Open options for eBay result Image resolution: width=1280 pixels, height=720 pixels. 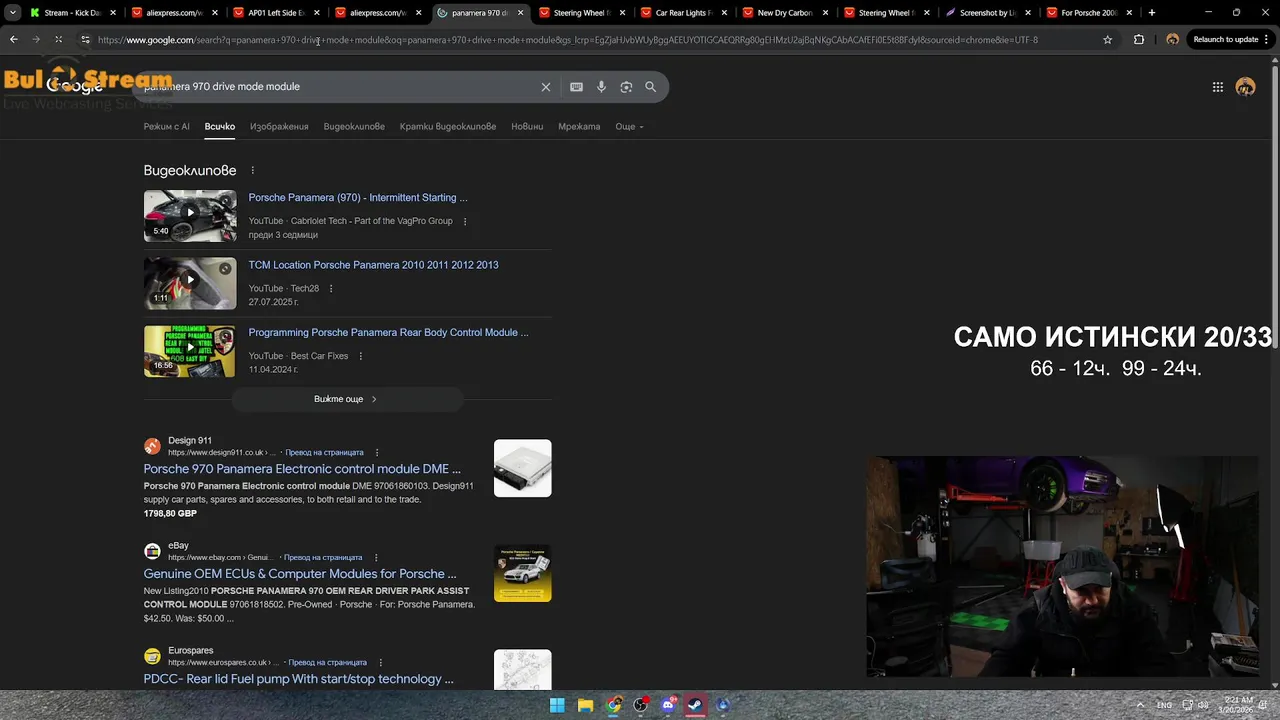[376, 558]
